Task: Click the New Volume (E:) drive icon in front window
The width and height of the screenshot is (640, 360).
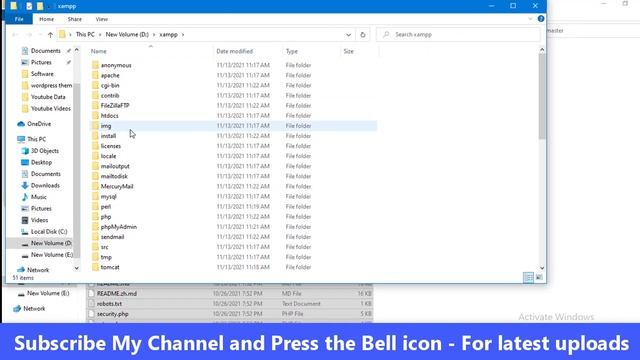Action: point(25,255)
